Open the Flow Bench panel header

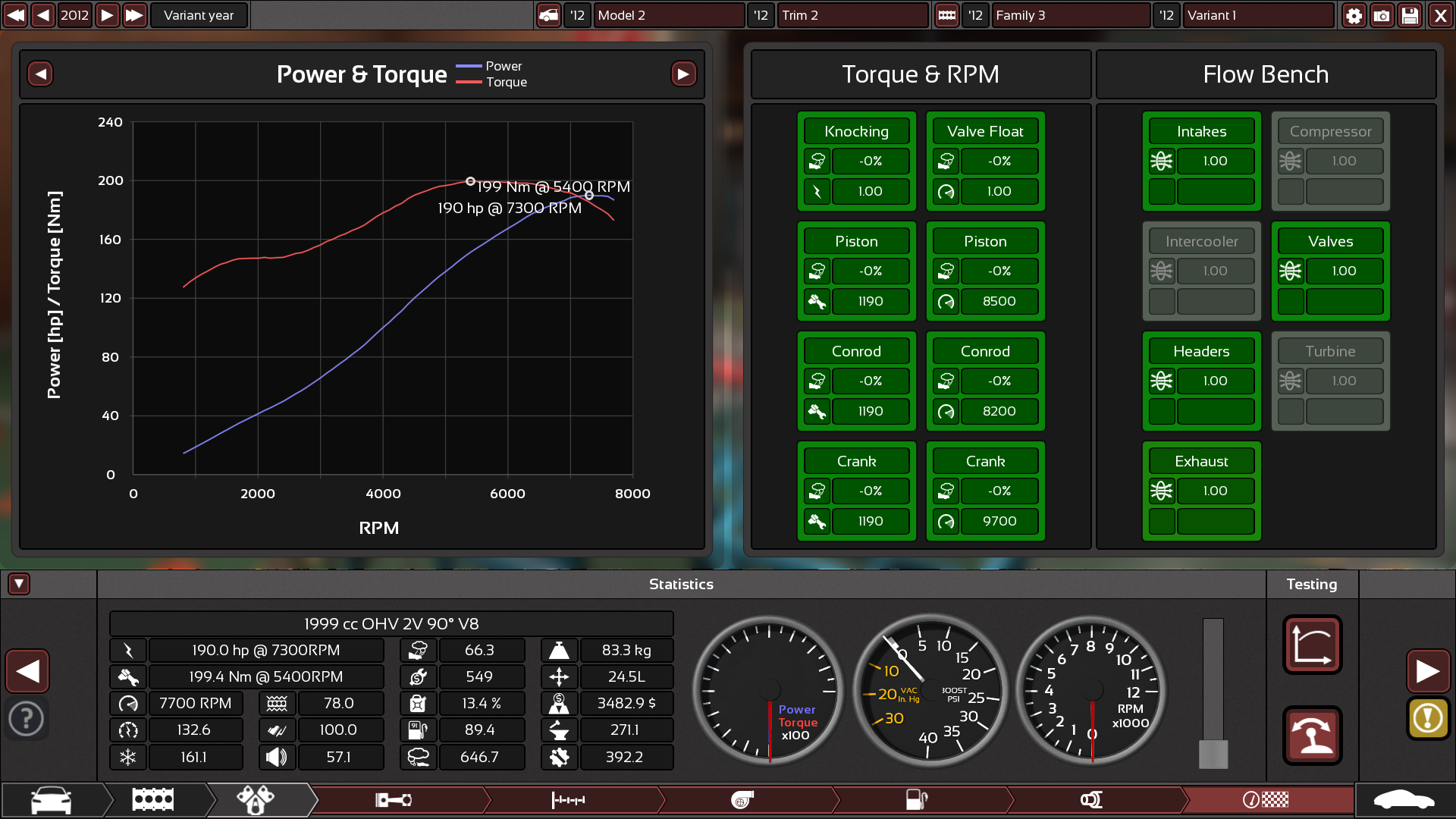coord(1266,74)
